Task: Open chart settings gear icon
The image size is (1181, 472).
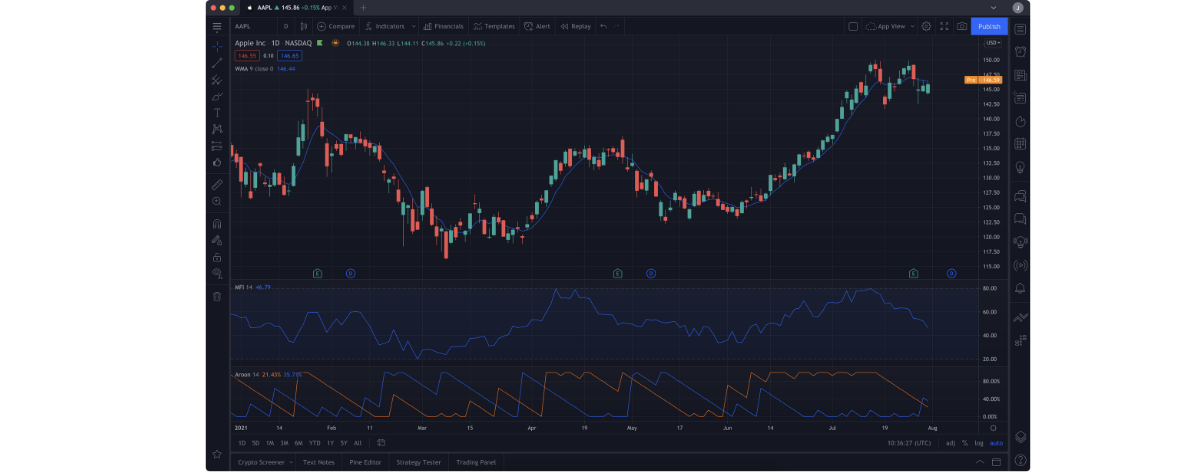Action: [x=926, y=26]
